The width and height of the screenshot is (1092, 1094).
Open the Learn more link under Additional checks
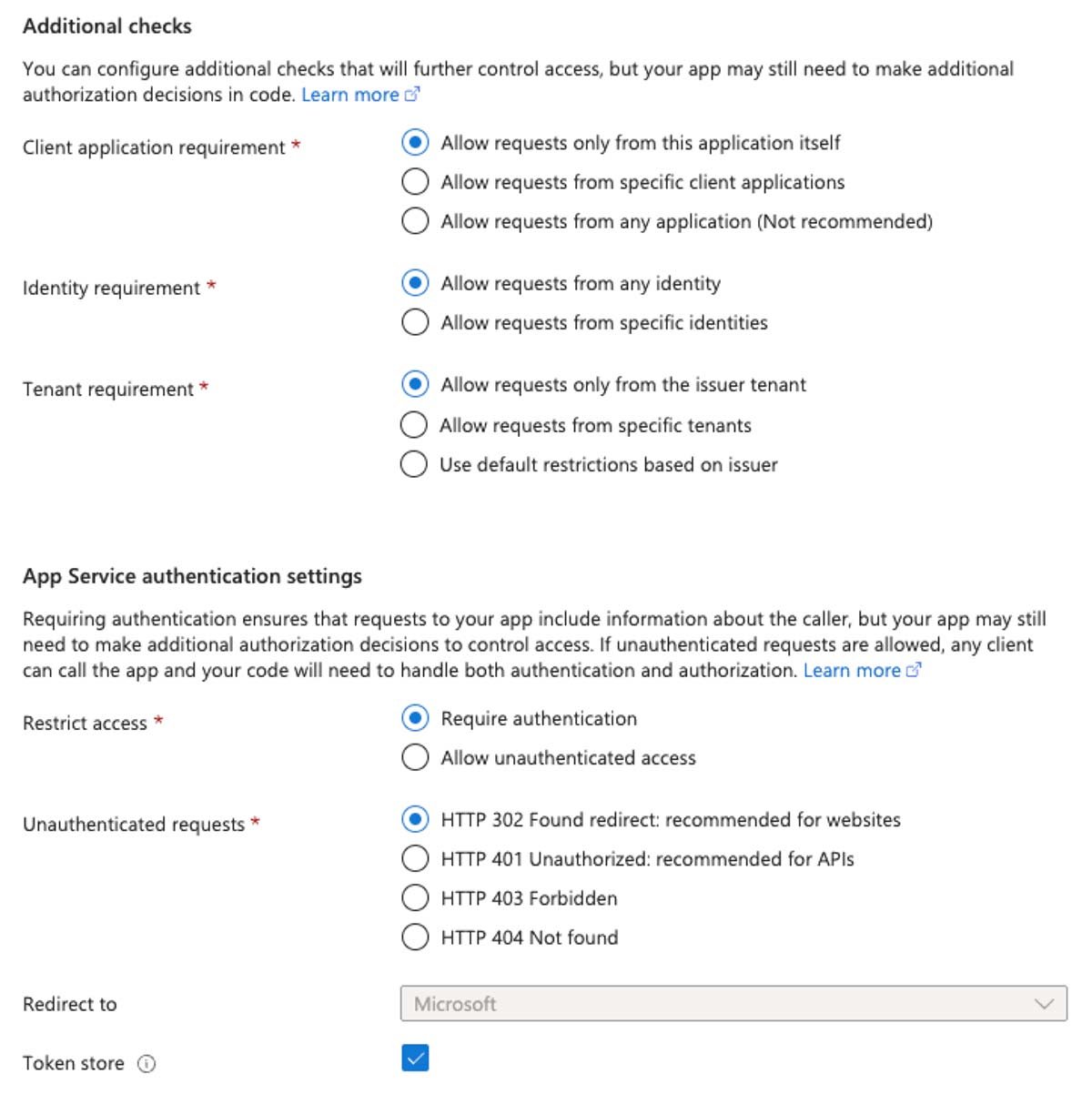coord(351,94)
